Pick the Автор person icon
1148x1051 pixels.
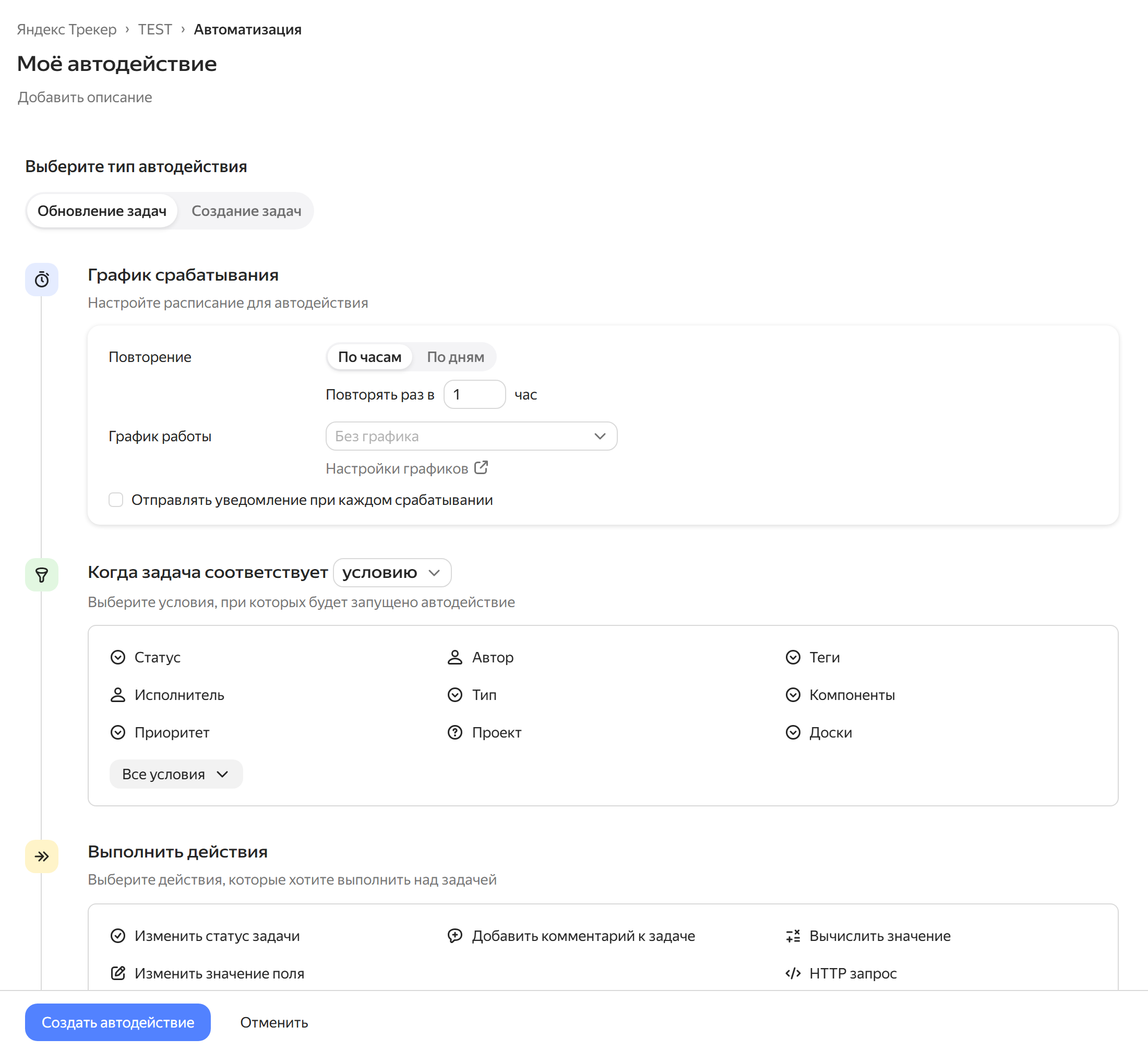click(x=455, y=657)
